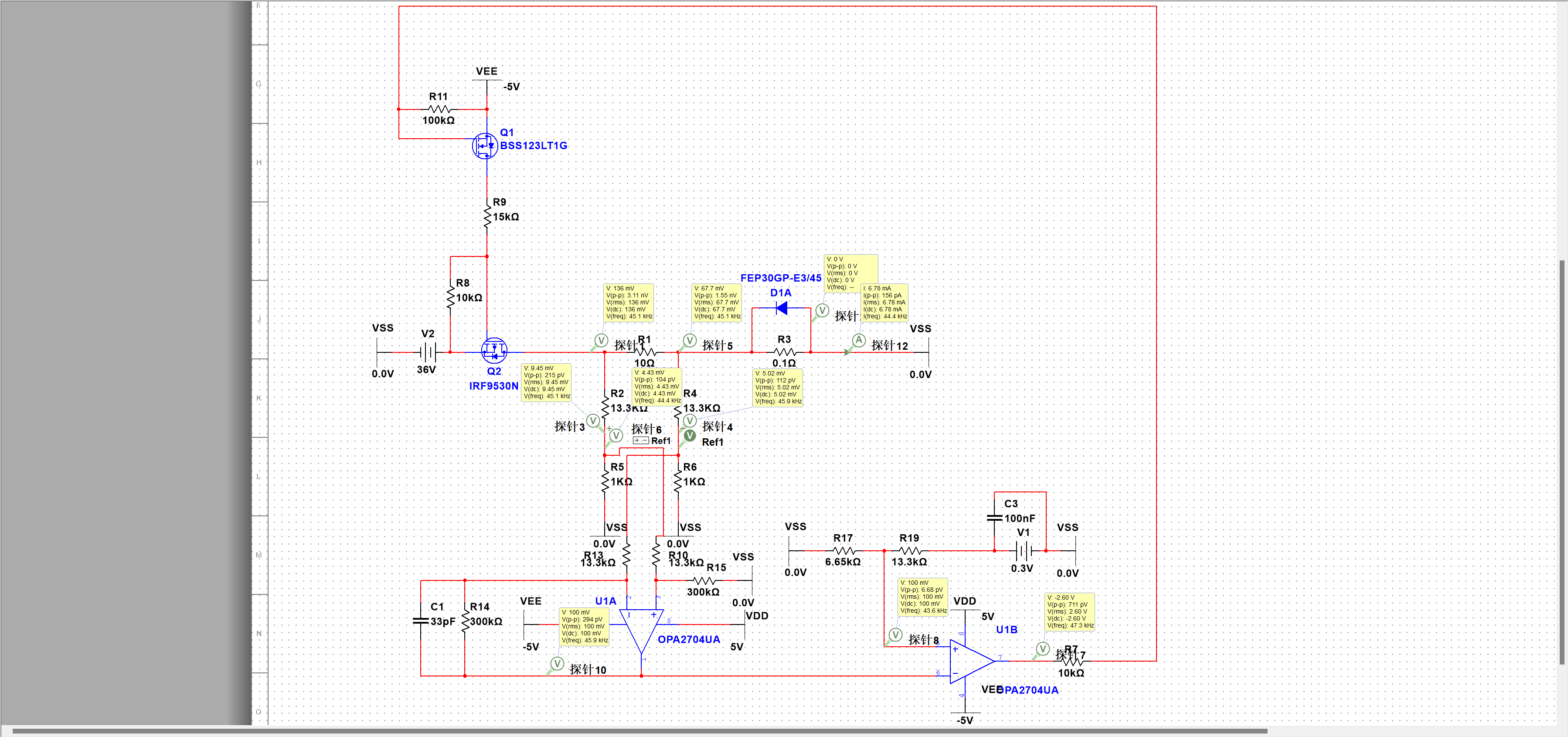The width and height of the screenshot is (1568, 737).
Task: Click the current probe icon of 探针12
Action: pyautogui.click(x=859, y=340)
